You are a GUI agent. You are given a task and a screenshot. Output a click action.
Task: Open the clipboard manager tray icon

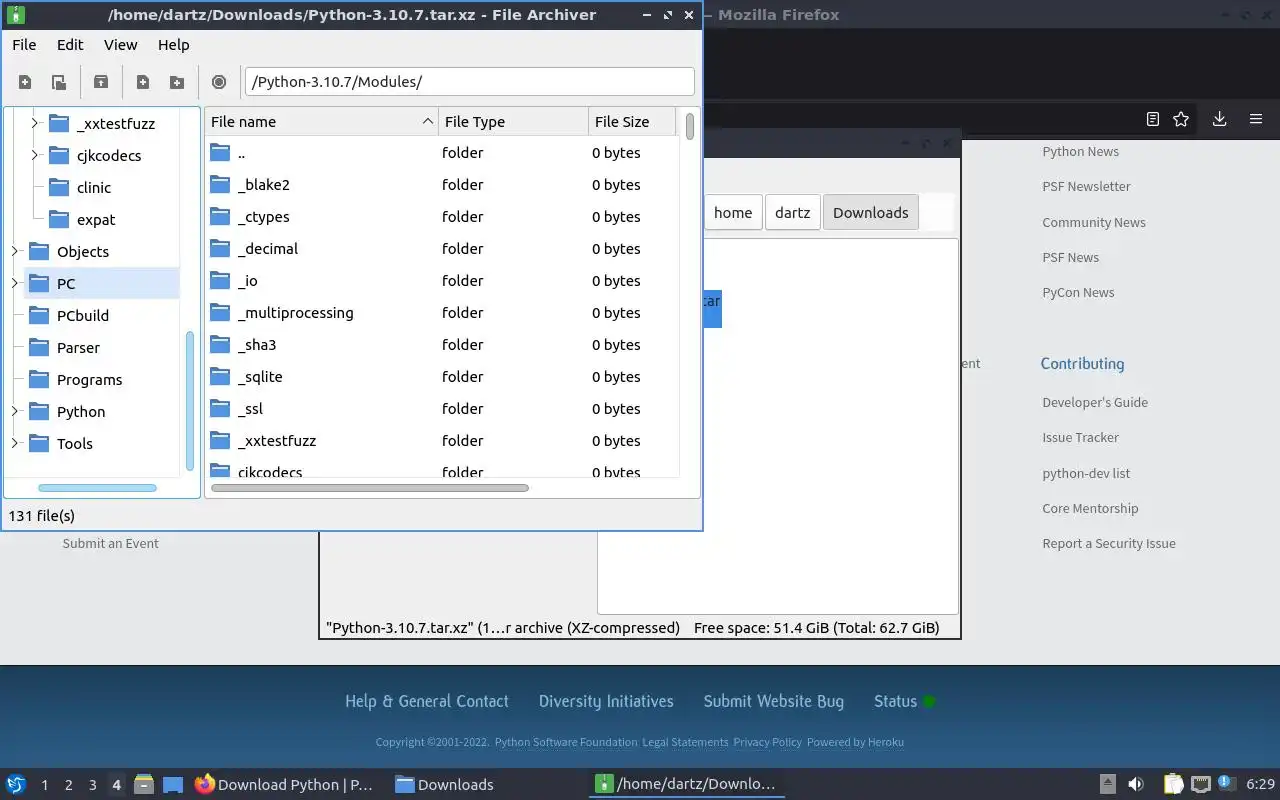tap(1173, 784)
